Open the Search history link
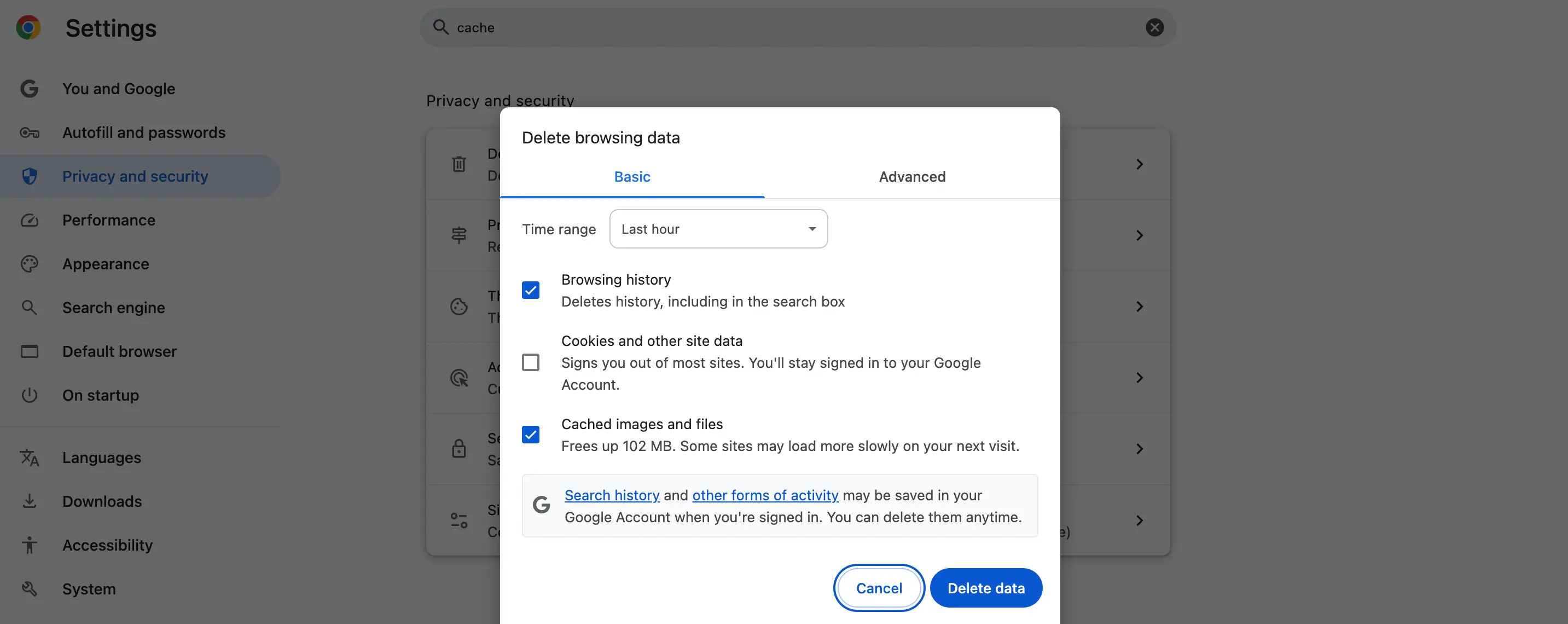The height and width of the screenshot is (624, 1568). (612, 495)
